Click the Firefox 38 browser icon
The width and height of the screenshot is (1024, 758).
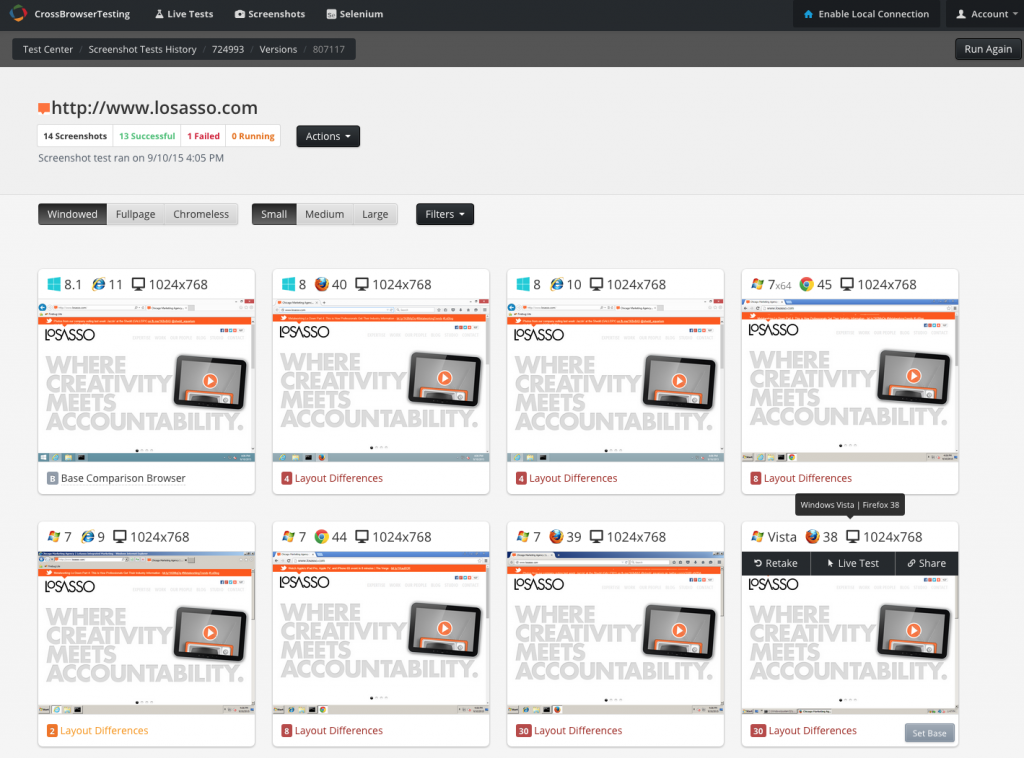click(812, 537)
